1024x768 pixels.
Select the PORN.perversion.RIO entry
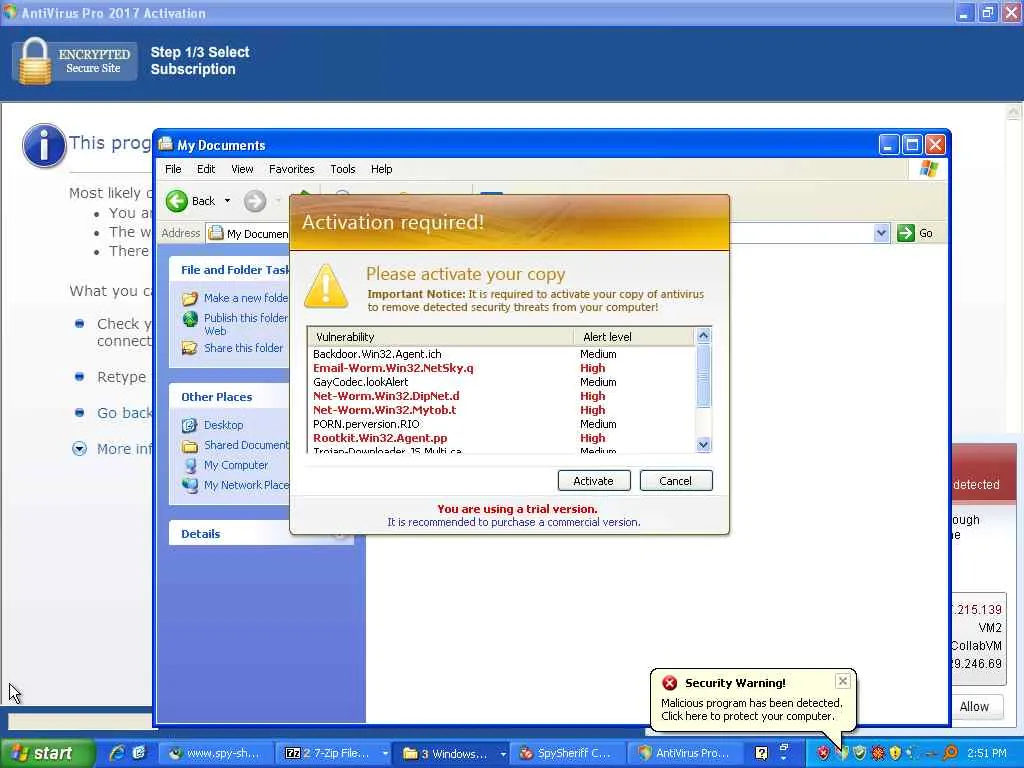point(501,424)
